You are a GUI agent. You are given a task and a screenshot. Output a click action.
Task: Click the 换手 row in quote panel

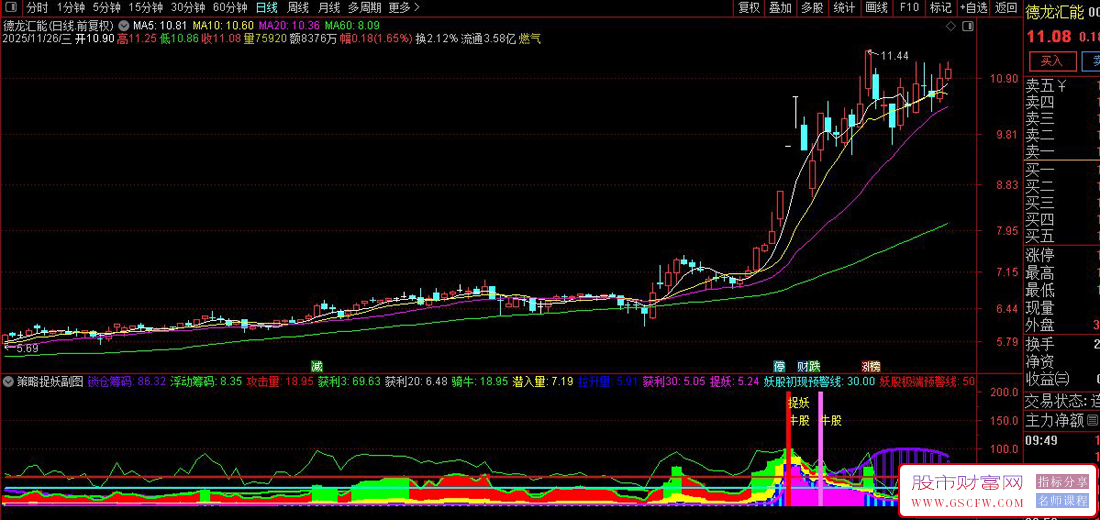click(1061, 344)
